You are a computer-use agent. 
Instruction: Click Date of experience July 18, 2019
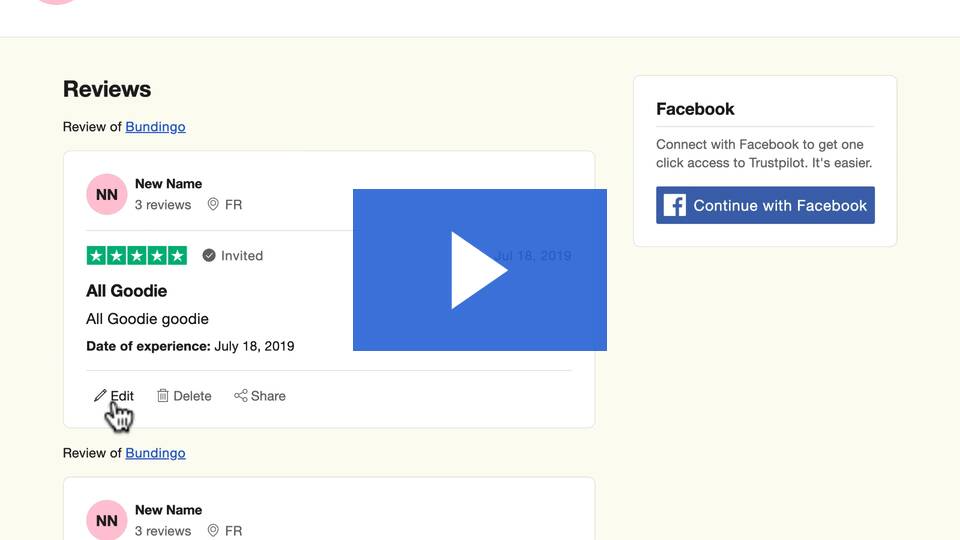tap(190, 346)
